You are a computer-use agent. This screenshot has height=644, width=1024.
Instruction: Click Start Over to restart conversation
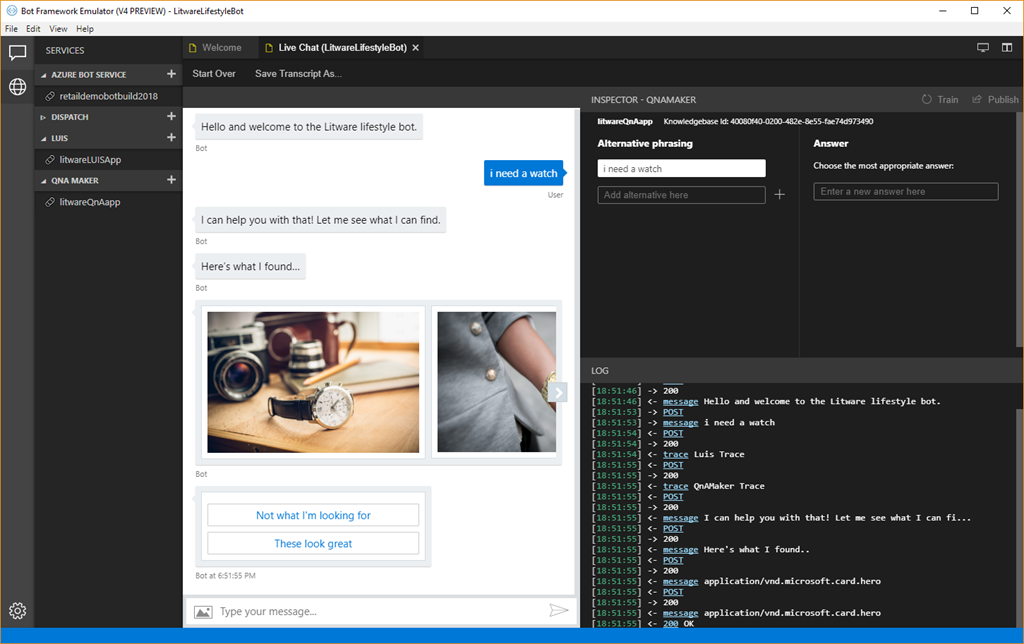click(214, 73)
